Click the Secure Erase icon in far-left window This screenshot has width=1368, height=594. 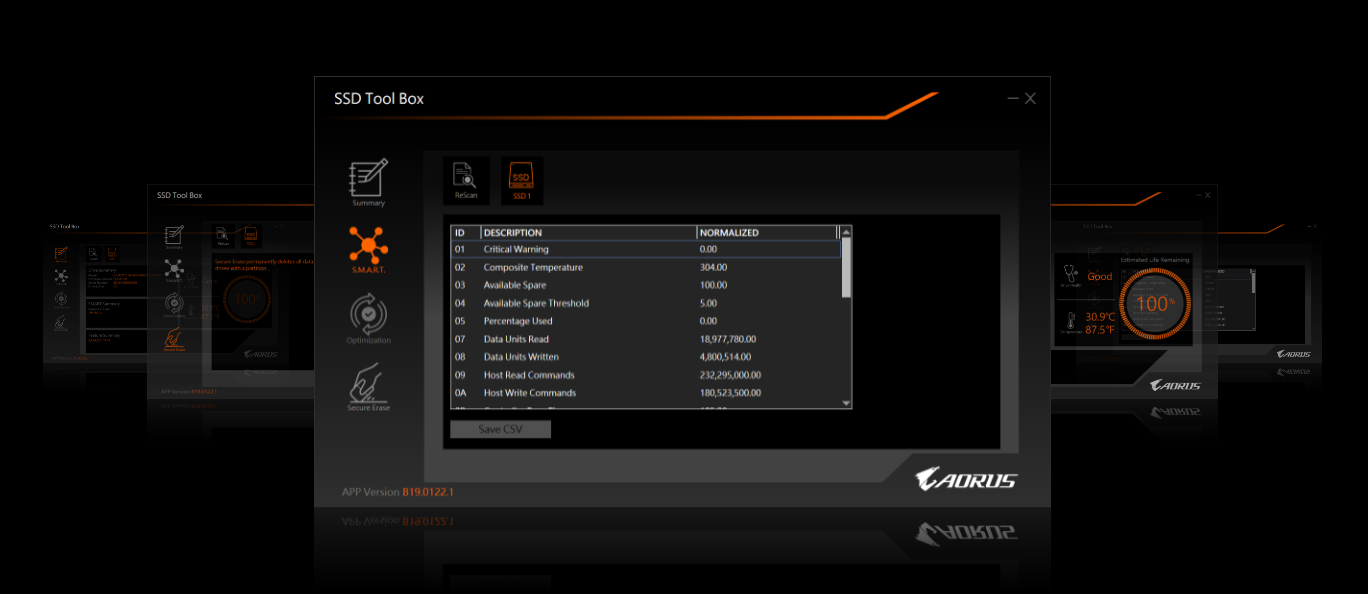click(x=61, y=322)
